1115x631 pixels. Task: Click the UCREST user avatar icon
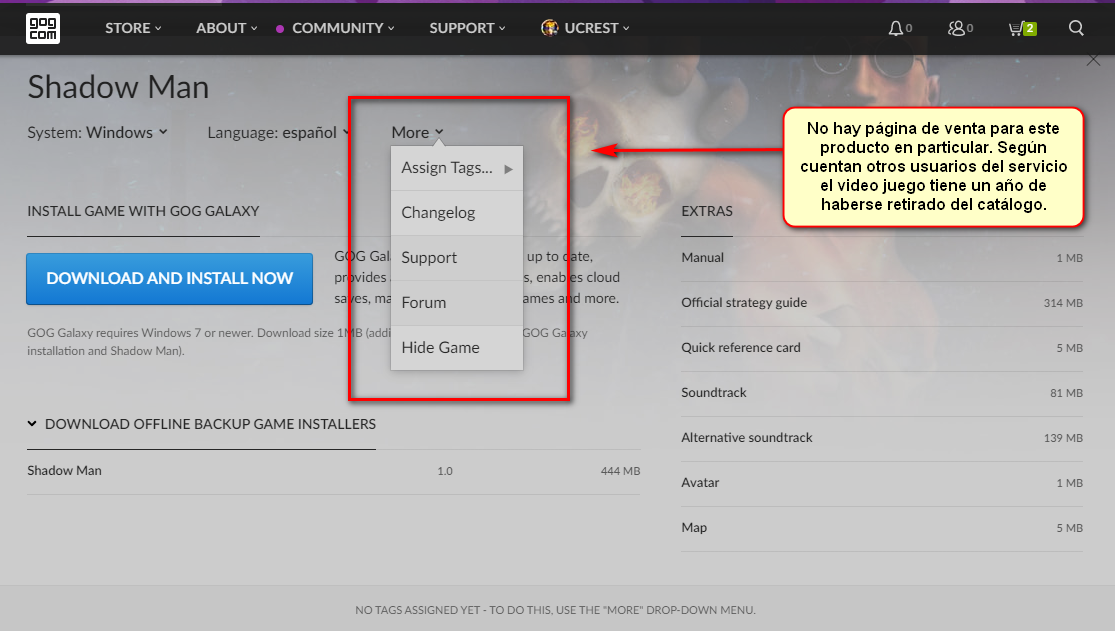pyautogui.click(x=549, y=28)
